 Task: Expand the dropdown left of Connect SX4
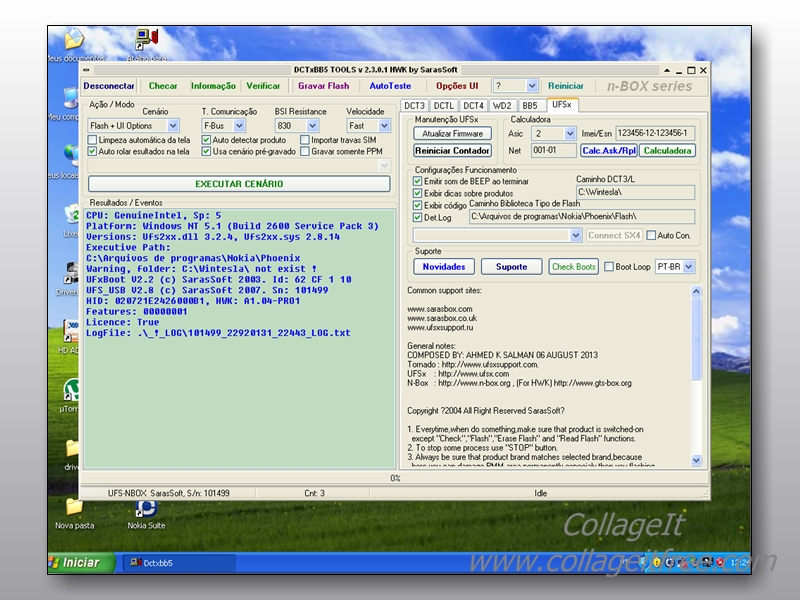pos(576,236)
